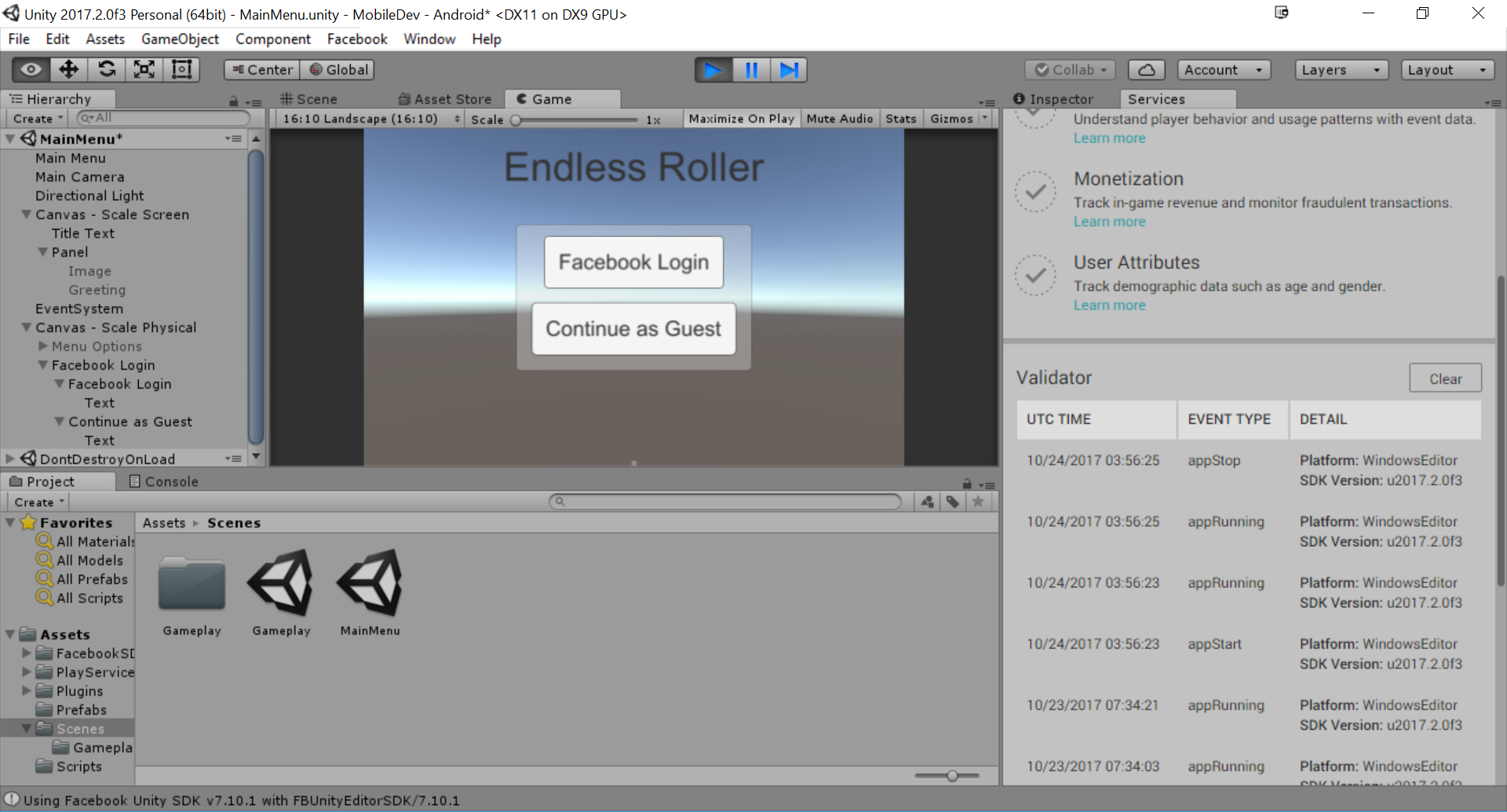Expand the FacebookSDK folder

tap(27, 653)
